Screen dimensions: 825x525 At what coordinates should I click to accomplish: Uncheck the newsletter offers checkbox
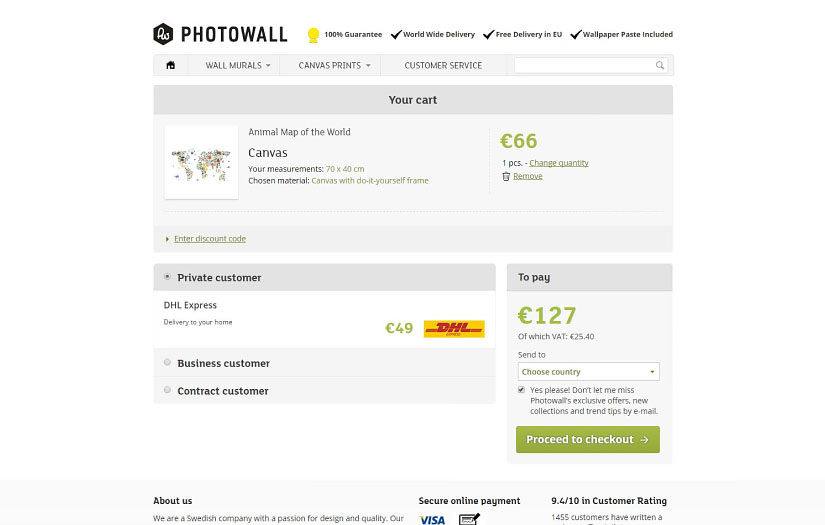coord(521,389)
